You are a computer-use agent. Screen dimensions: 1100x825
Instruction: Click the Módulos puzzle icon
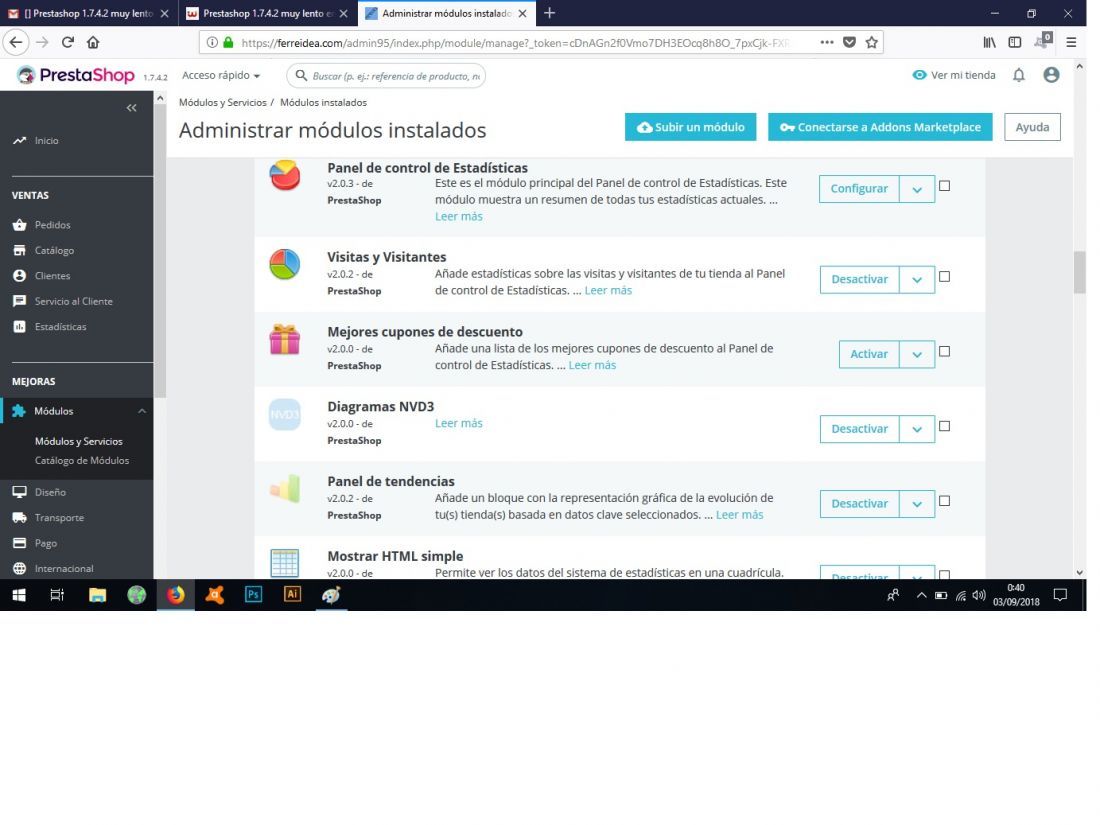(x=19, y=411)
